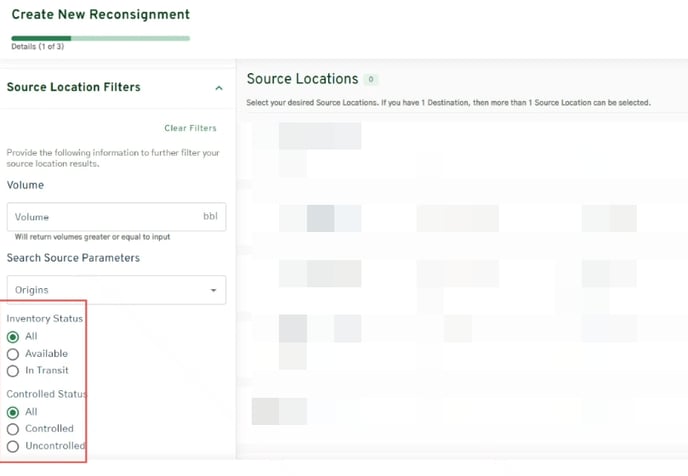
Task: Click the Search Source Parameters label
Action: [73, 258]
